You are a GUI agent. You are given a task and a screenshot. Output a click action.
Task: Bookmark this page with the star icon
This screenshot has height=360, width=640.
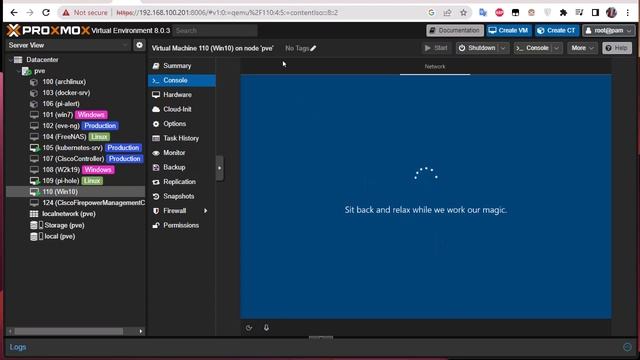463,13
